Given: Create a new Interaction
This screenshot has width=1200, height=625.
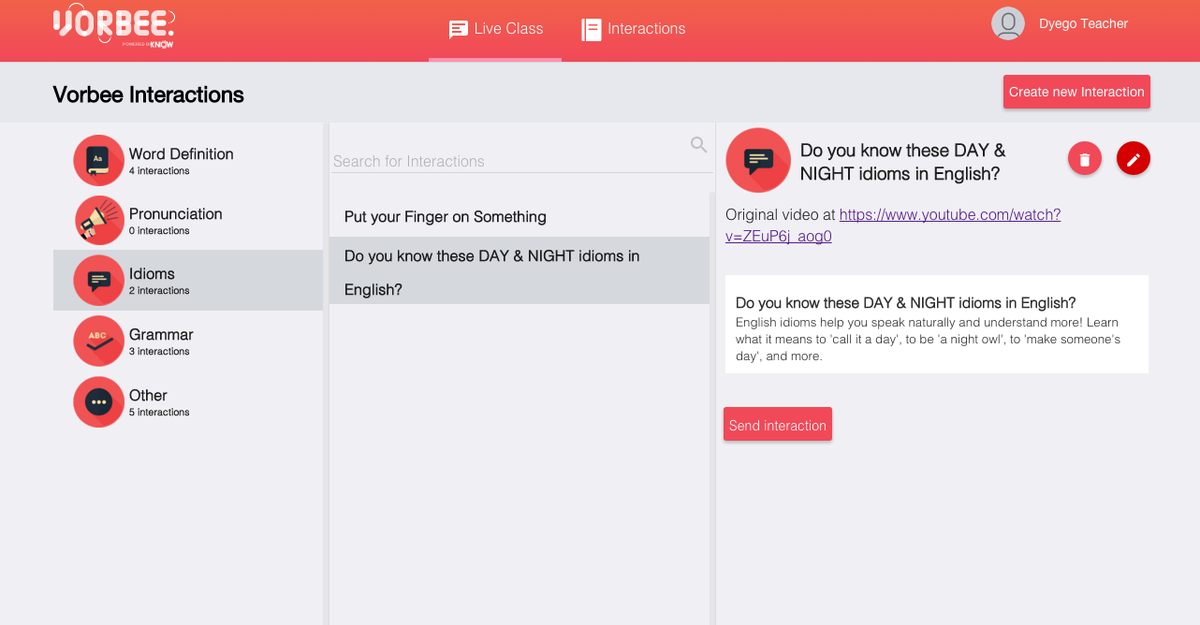Looking at the screenshot, I should [x=1077, y=91].
